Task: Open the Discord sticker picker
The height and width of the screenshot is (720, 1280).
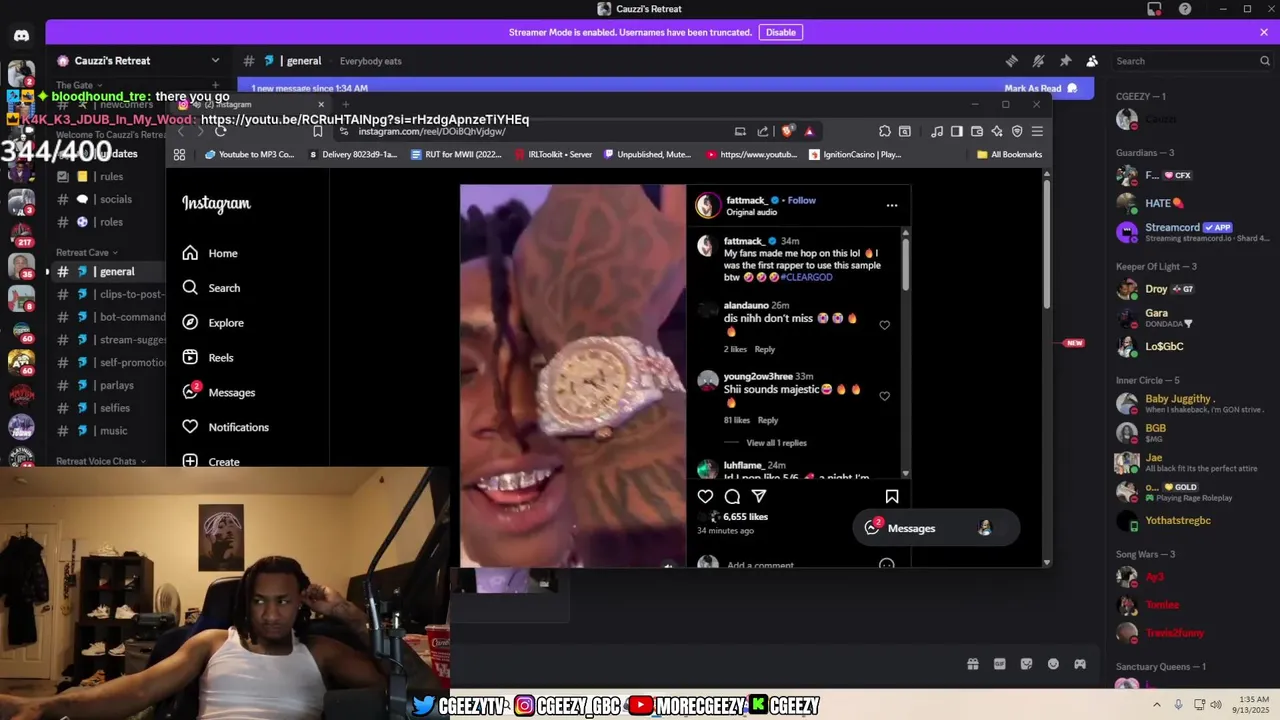Action: pos(1026,664)
